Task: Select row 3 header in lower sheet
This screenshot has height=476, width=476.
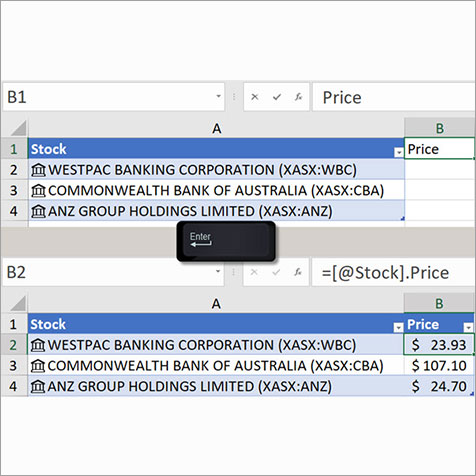Action: click(13, 366)
